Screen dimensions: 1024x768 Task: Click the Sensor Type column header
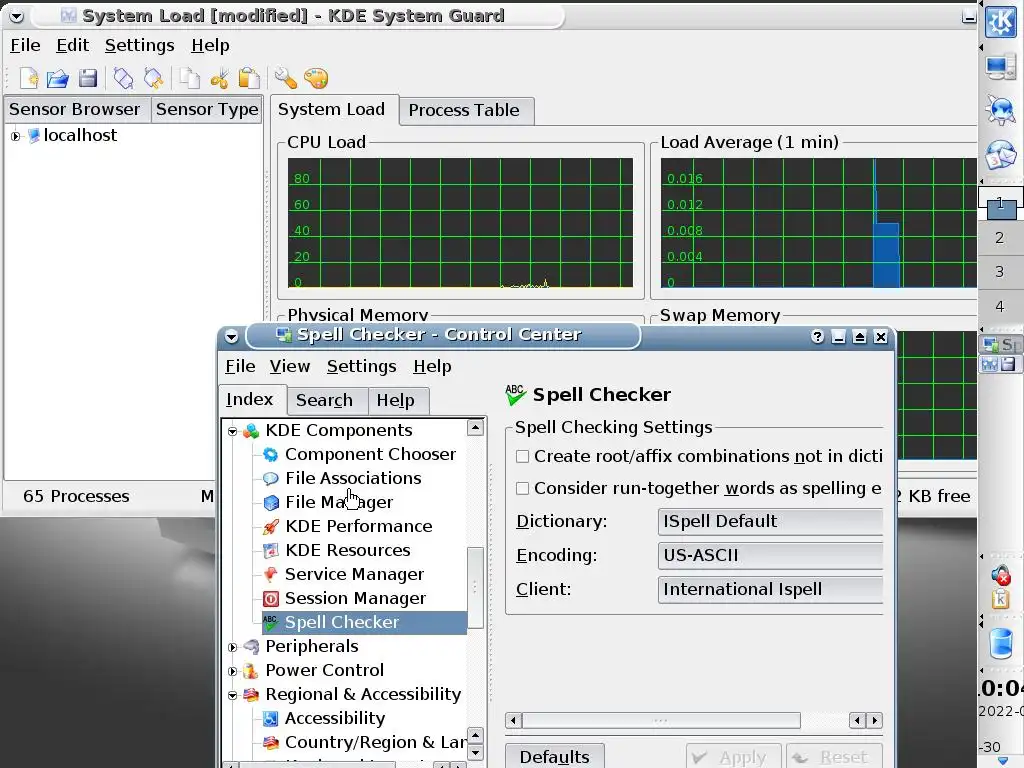(207, 109)
